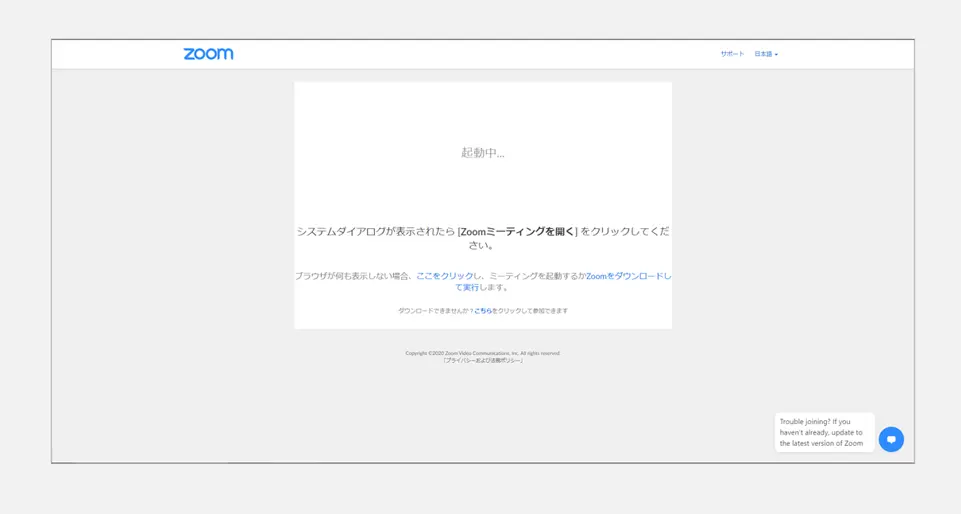Click the こちら link to join

(x=483, y=311)
